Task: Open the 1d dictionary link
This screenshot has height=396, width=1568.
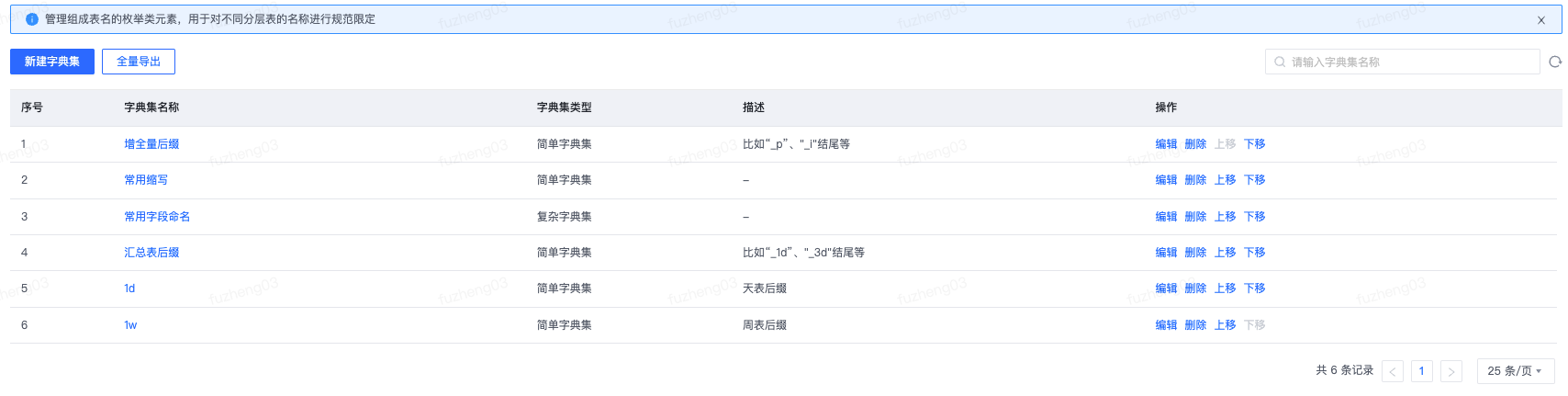Action: (x=129, y=289)
